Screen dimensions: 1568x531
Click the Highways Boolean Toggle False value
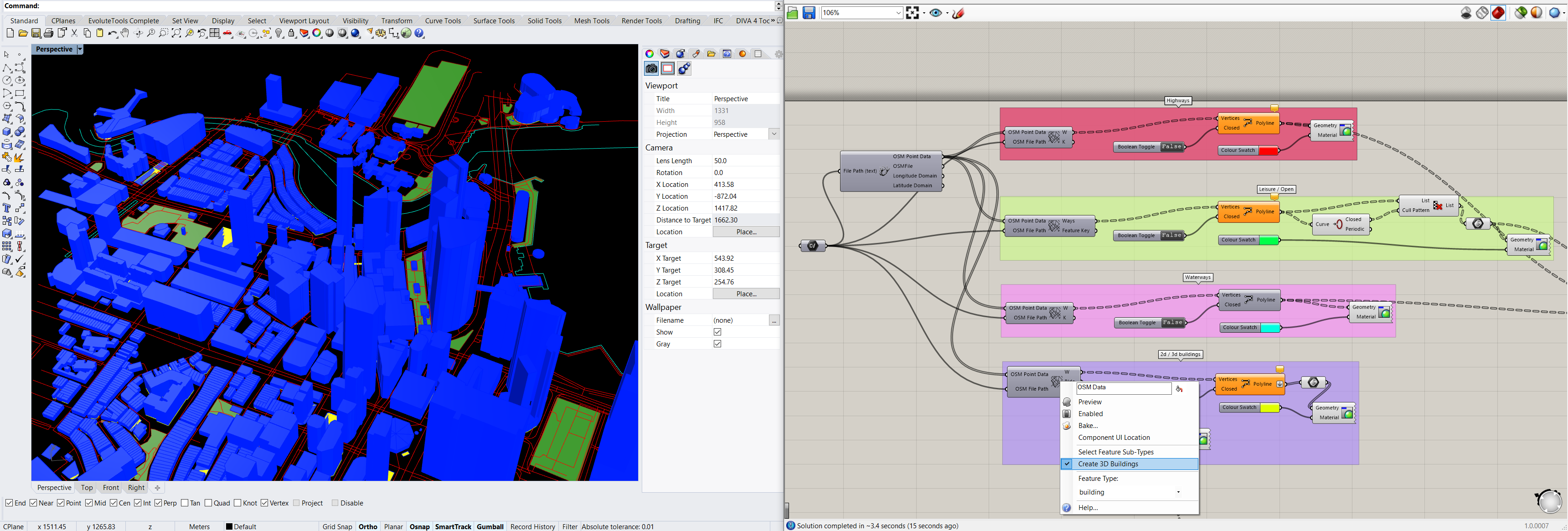1172,147
